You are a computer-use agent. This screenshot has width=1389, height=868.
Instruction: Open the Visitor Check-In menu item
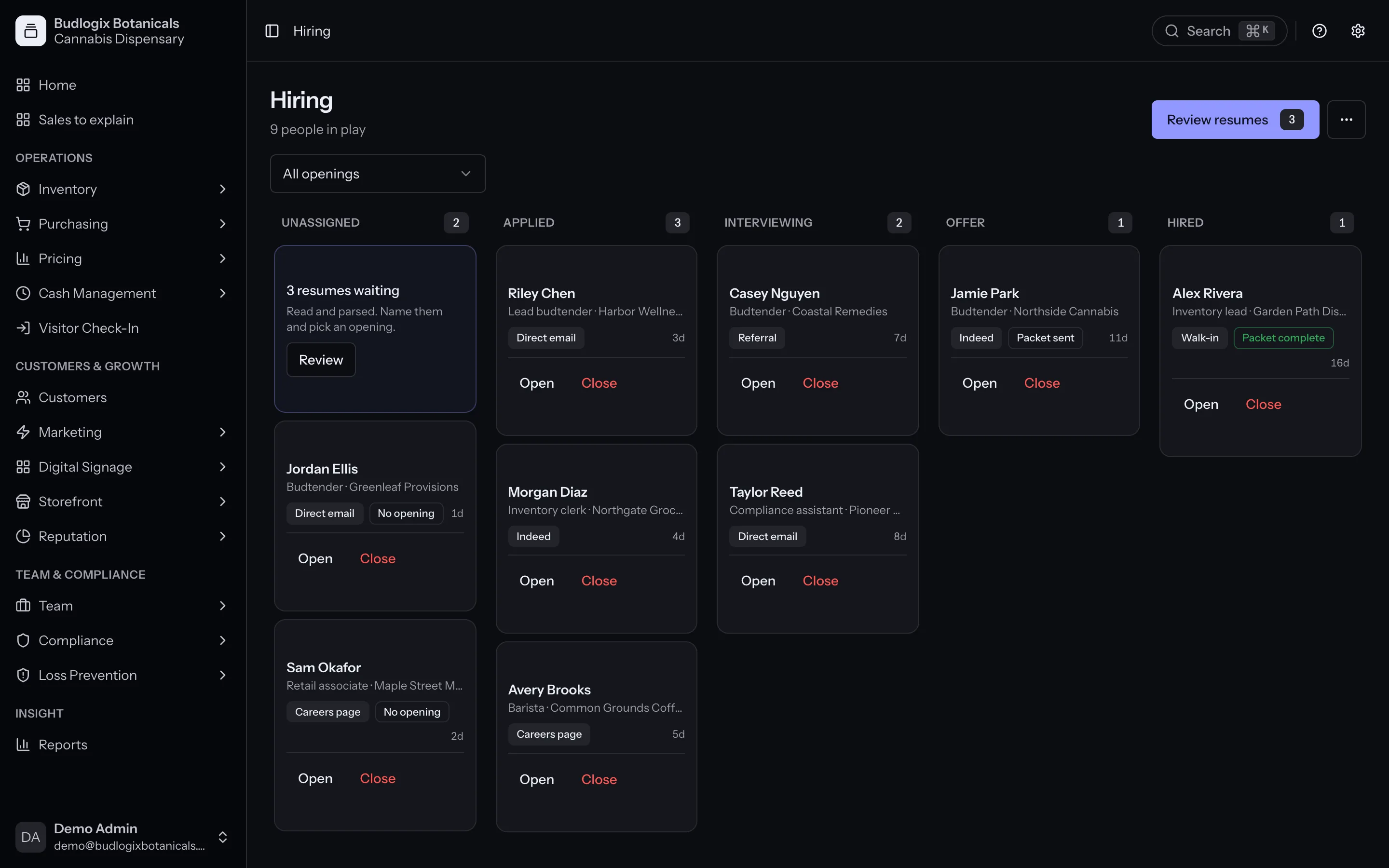pos(123,328)
